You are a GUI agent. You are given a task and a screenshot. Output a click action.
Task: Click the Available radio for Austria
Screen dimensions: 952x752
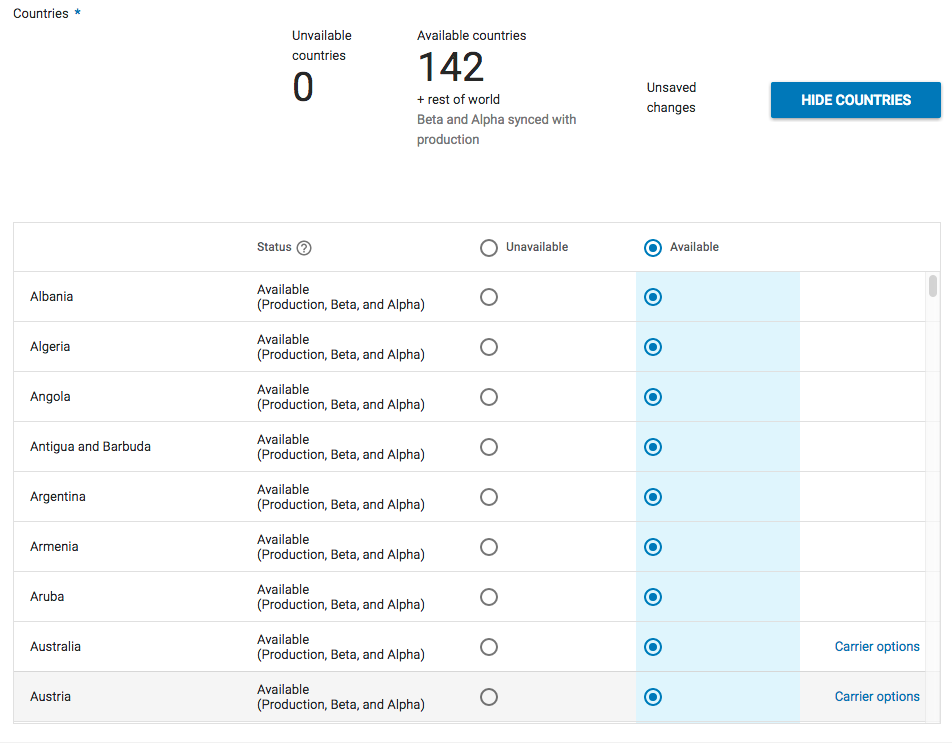653,697
